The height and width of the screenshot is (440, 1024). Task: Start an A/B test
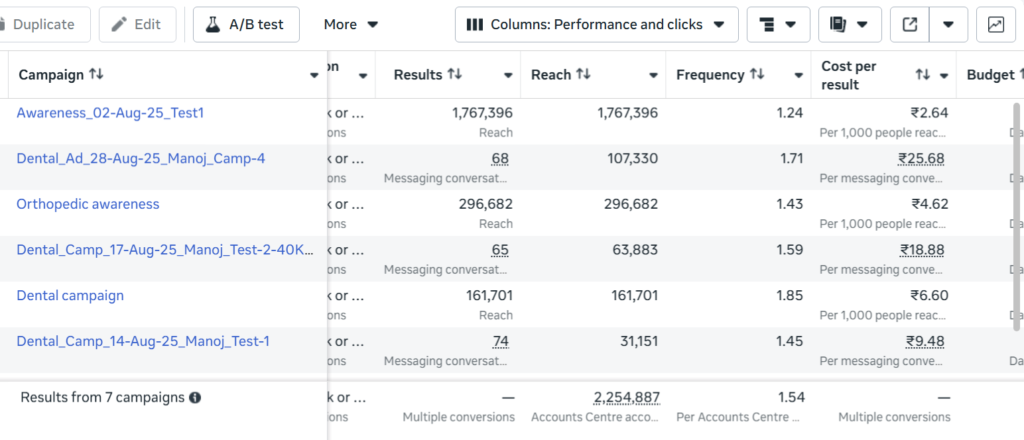point(246,24)
